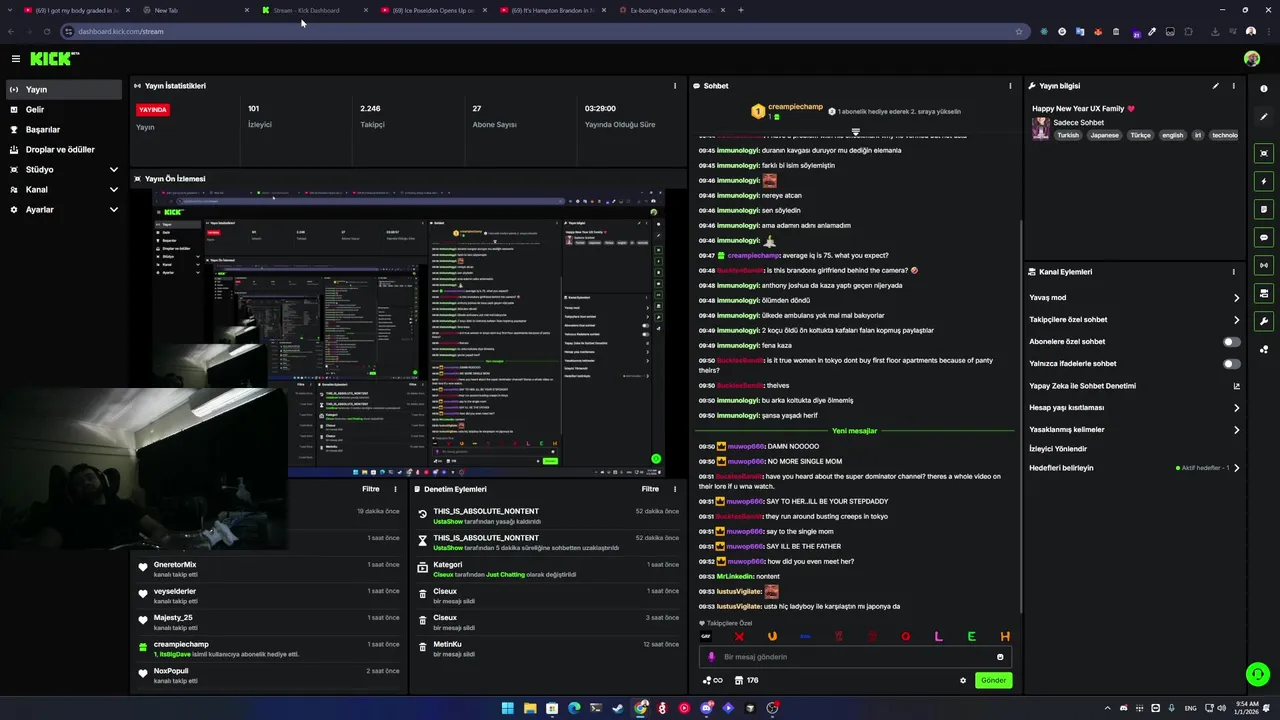Open the Başarılar sidebar page

pos(64,129)
